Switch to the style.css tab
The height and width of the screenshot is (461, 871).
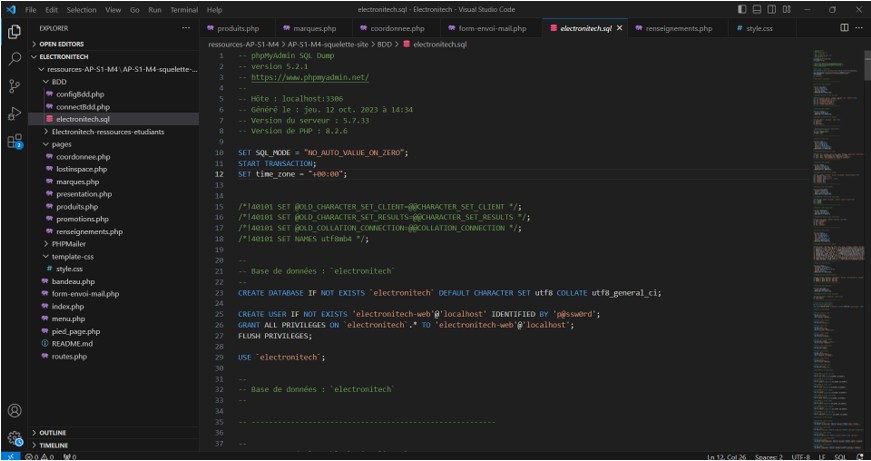760,28
